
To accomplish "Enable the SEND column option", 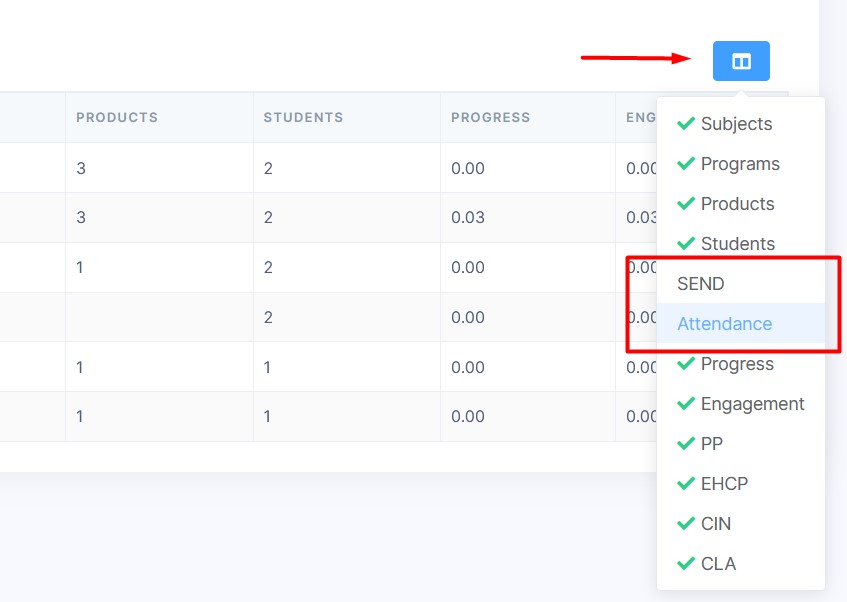I will (701, 284).
